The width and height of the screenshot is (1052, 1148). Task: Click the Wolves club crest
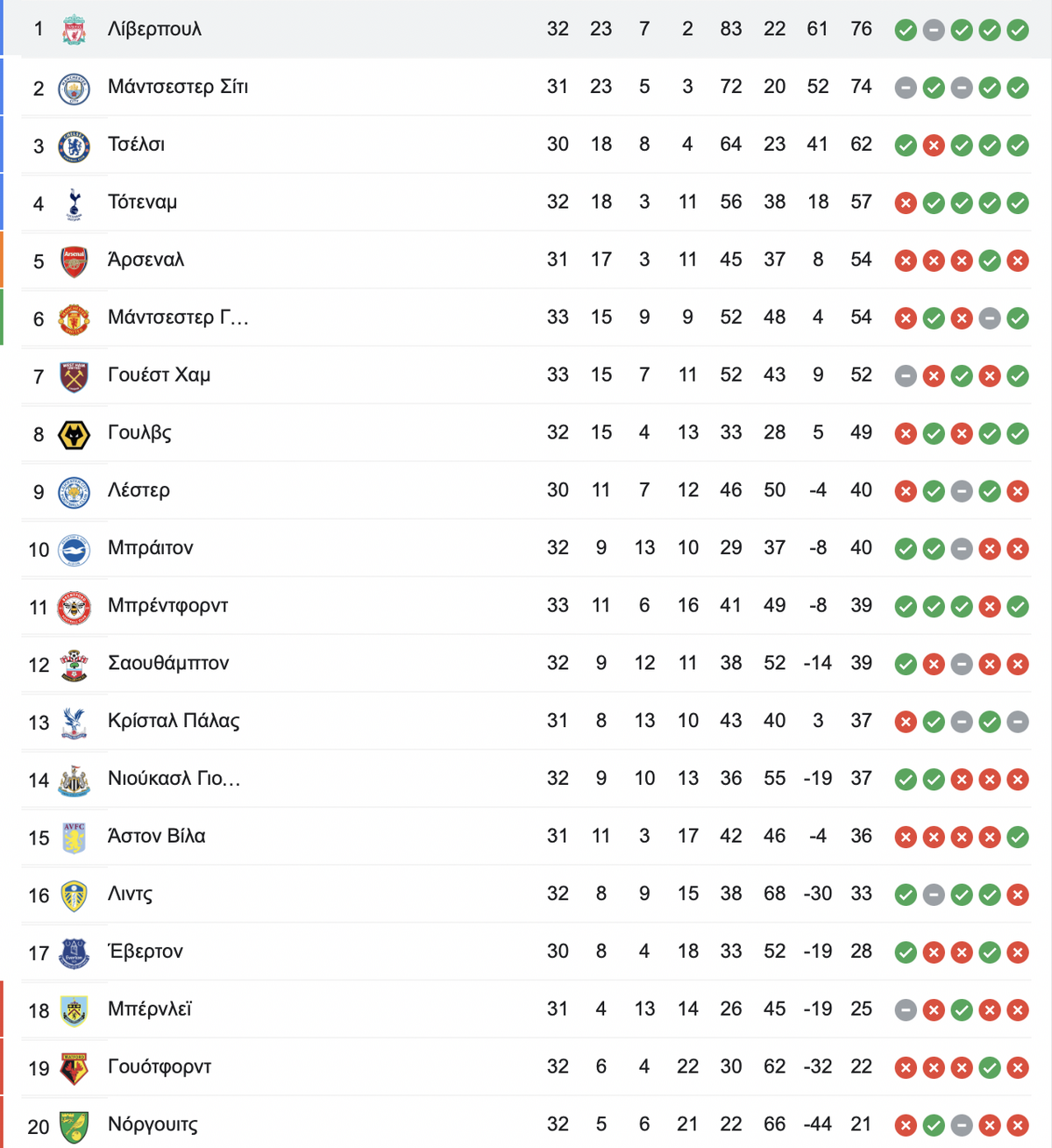tap(75, 434)
